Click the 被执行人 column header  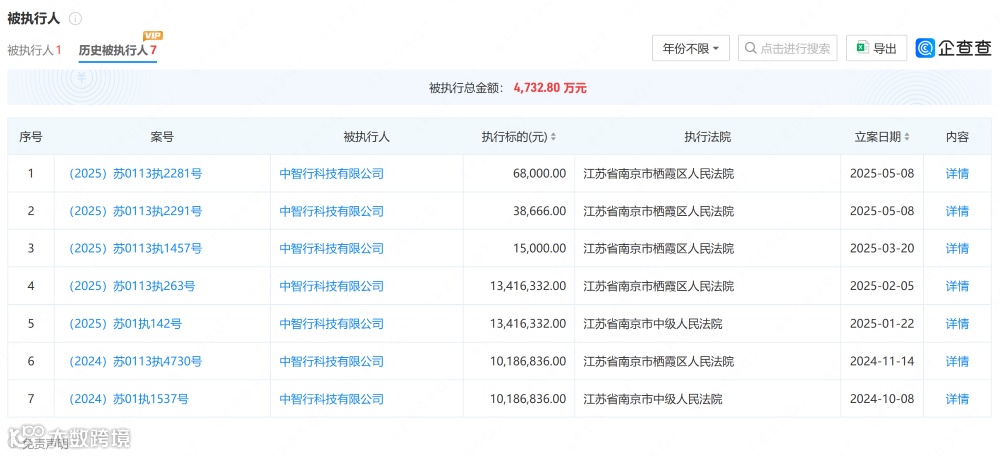[x=367, y=136]
